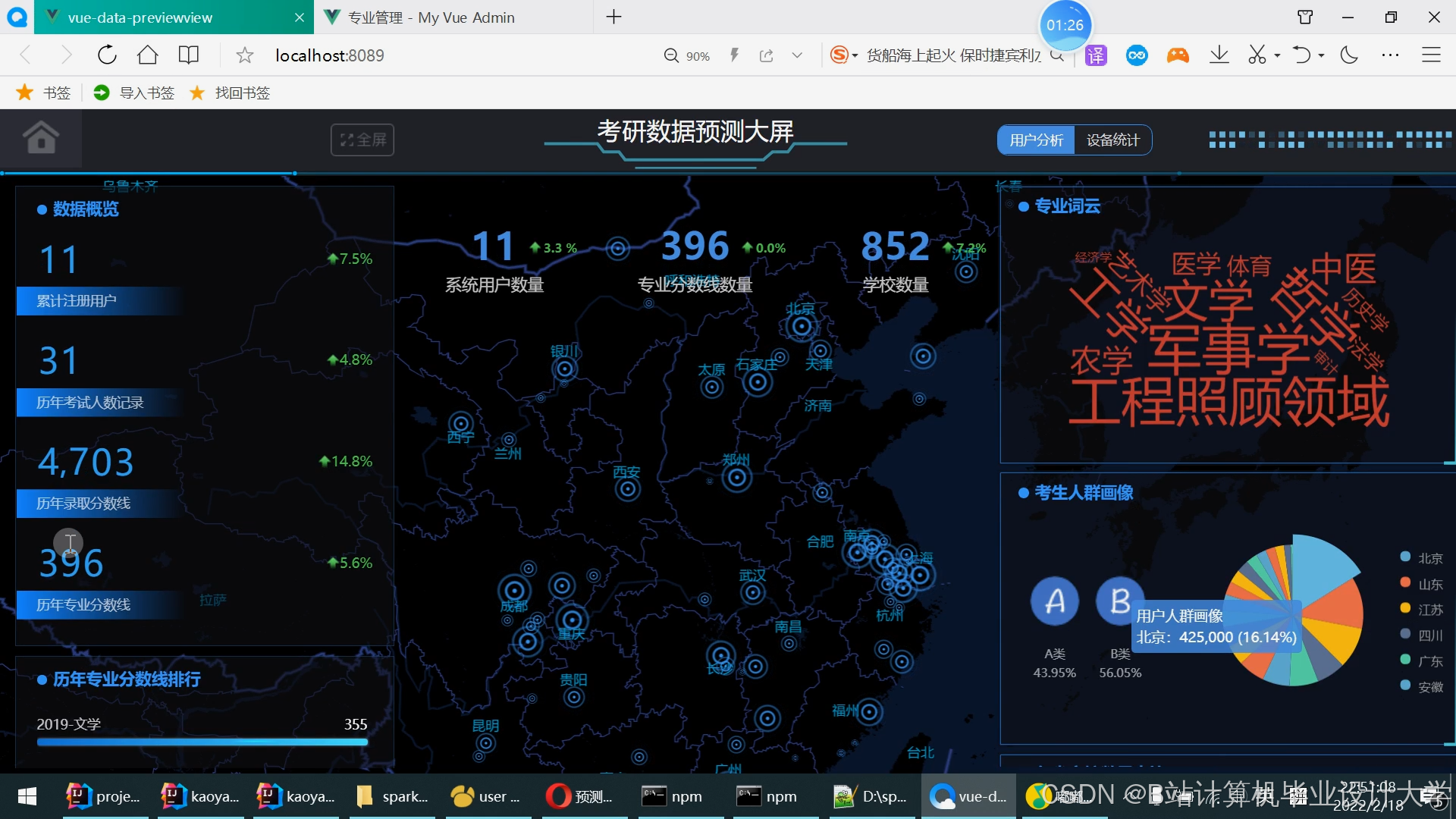
Task: Click the localhost:8089 address field
Action: (329, 55)
